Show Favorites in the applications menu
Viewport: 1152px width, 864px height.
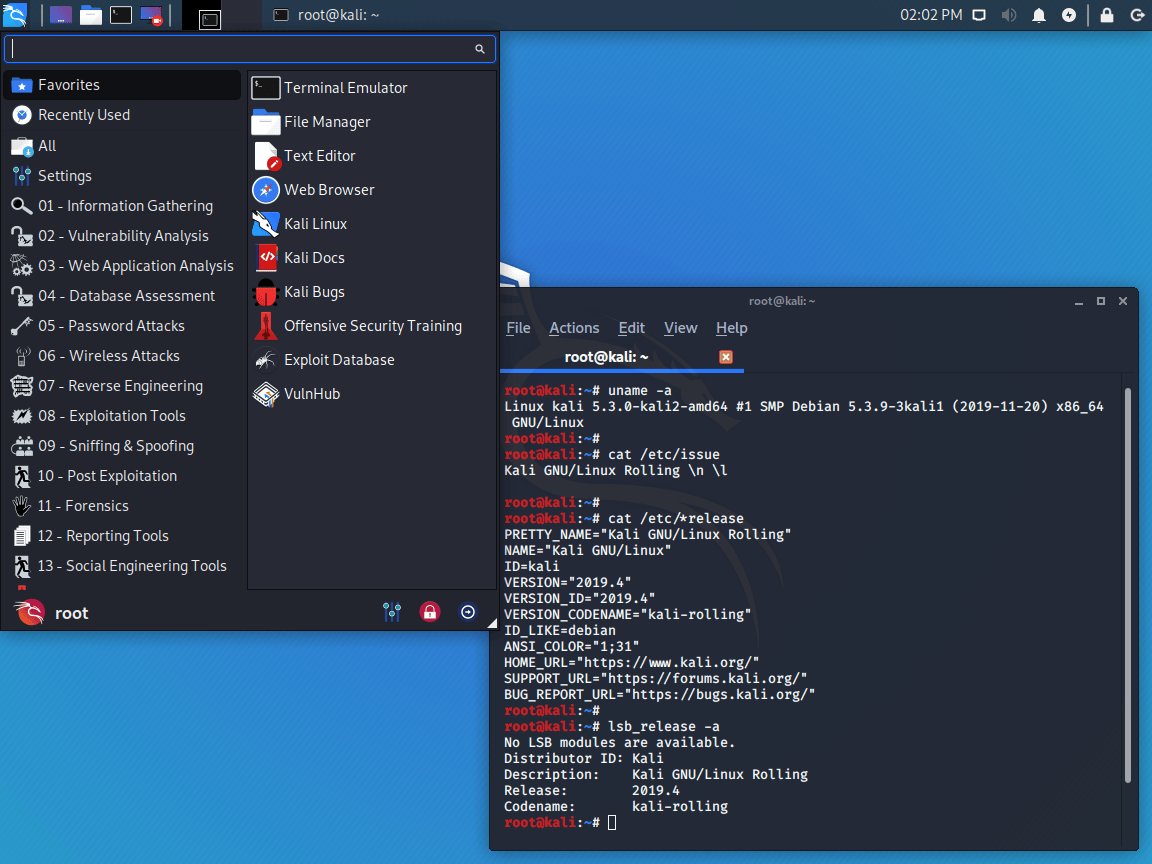[x=69, y=85]
